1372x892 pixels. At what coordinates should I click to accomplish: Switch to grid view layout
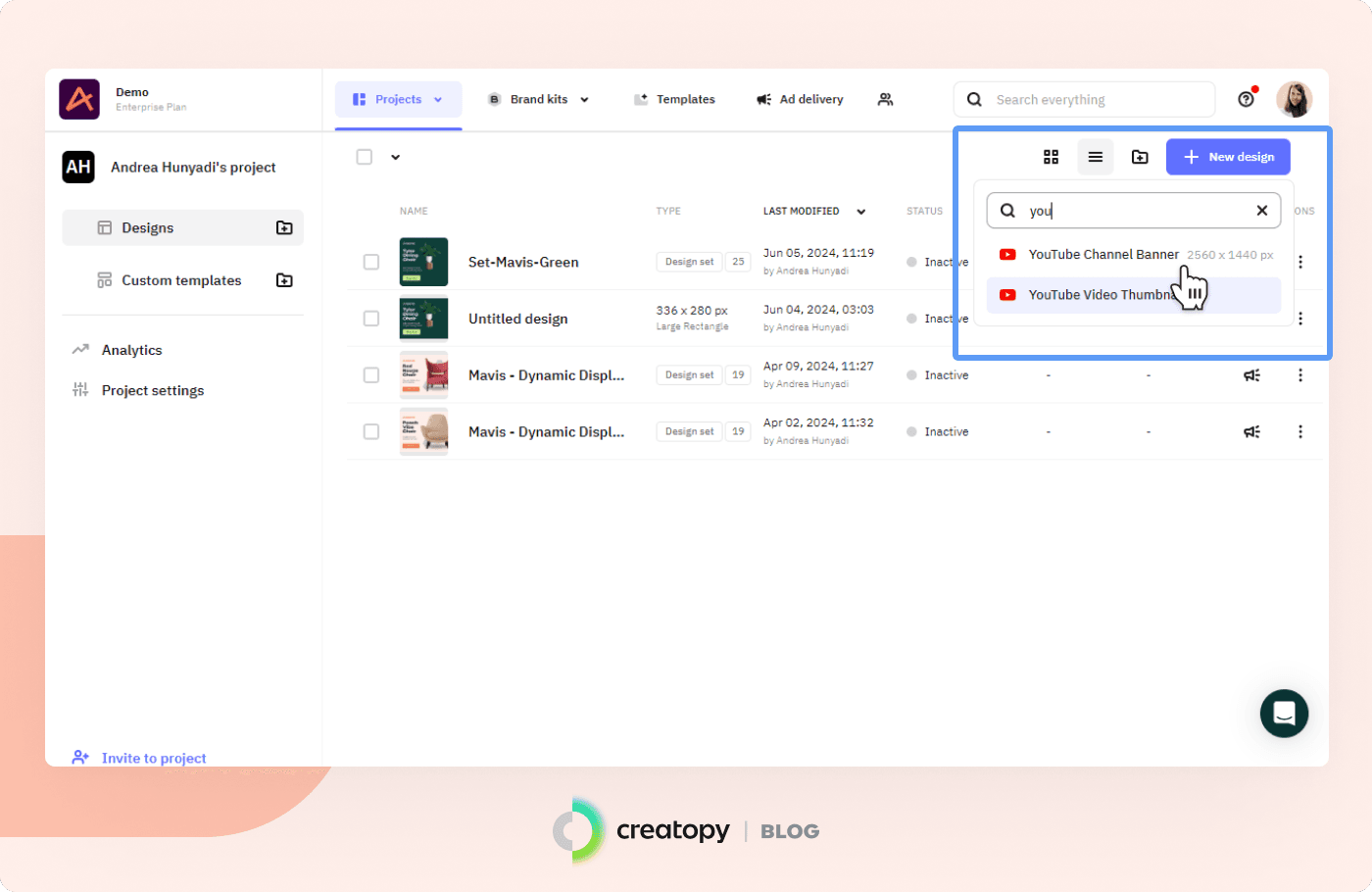1051,157
